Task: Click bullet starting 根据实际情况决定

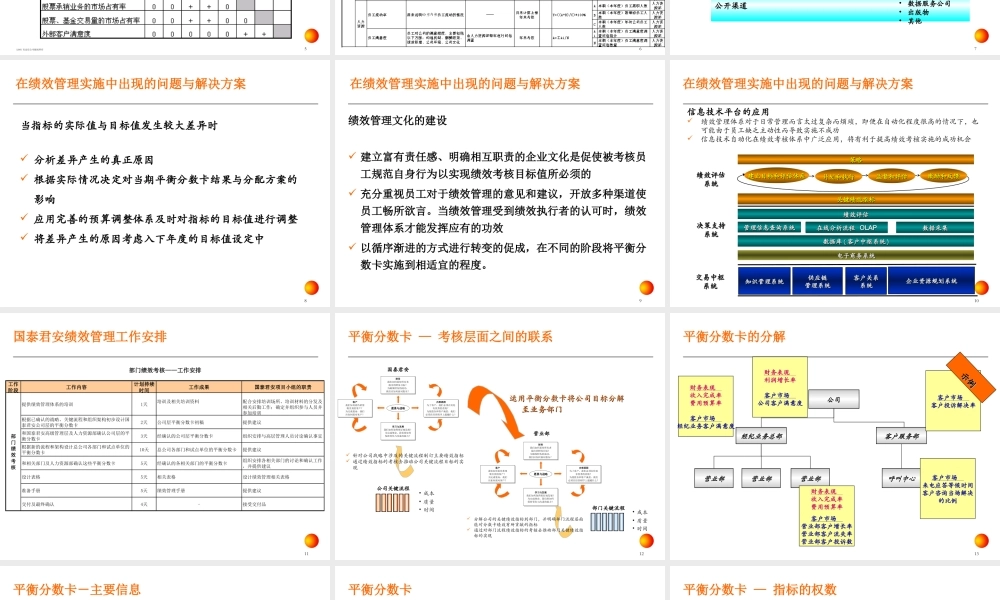Action: coord(165,189)
